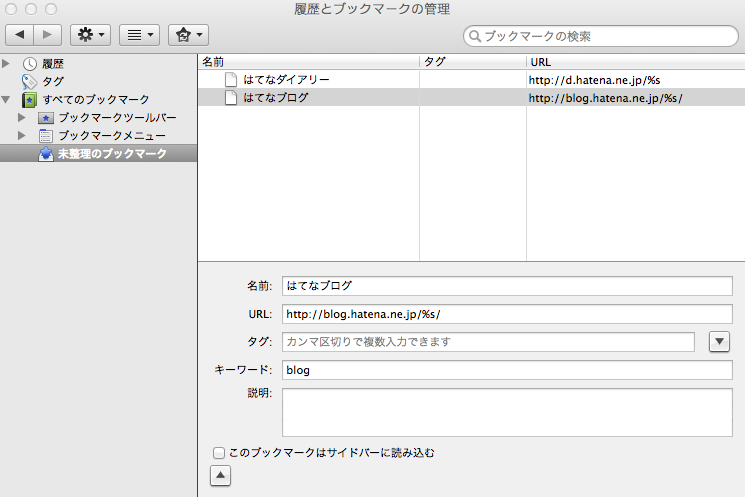Open the gear Organize menu
The width and height of the screenshot is (745, 497).
(90, 35)
